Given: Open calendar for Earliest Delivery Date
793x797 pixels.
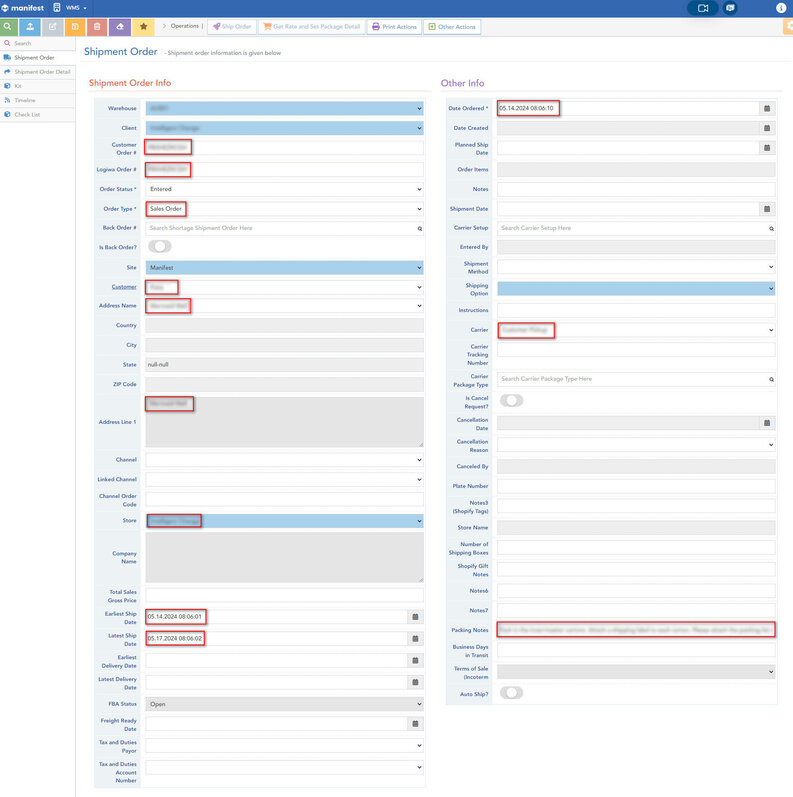Looking at the screenshot, I should pos(415,660).
